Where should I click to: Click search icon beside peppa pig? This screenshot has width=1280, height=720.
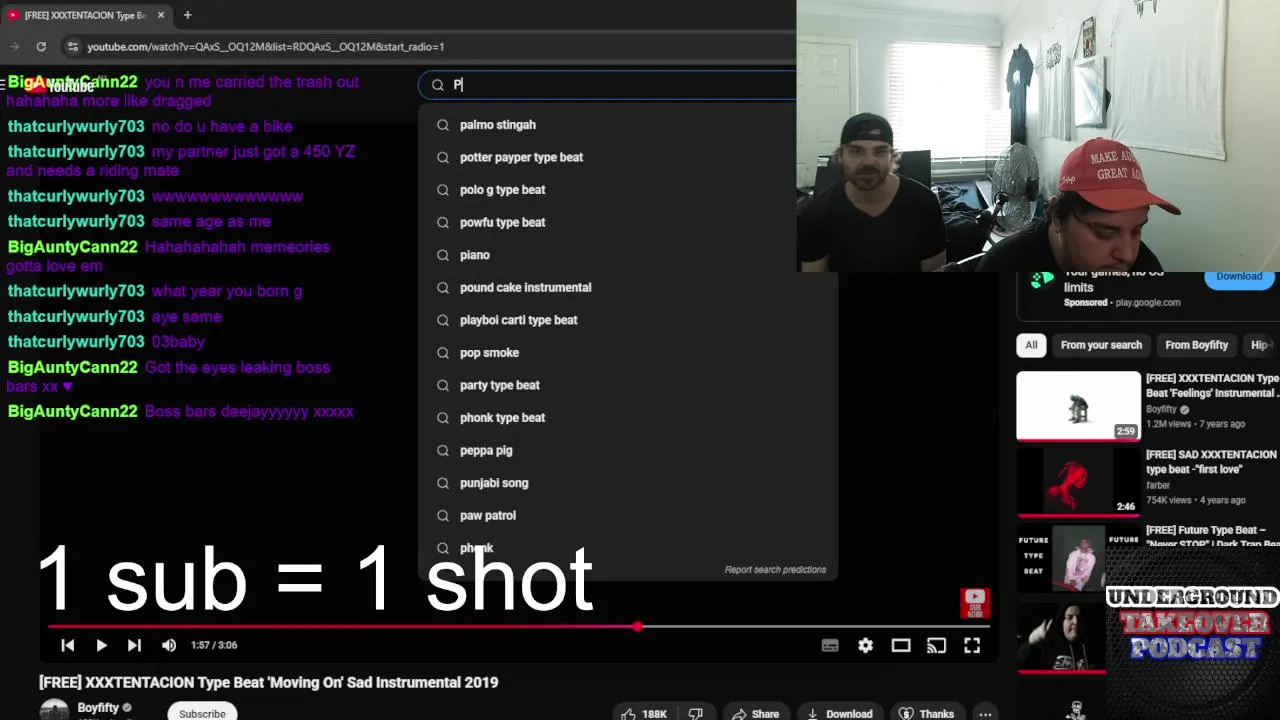(x=443, y=450)
